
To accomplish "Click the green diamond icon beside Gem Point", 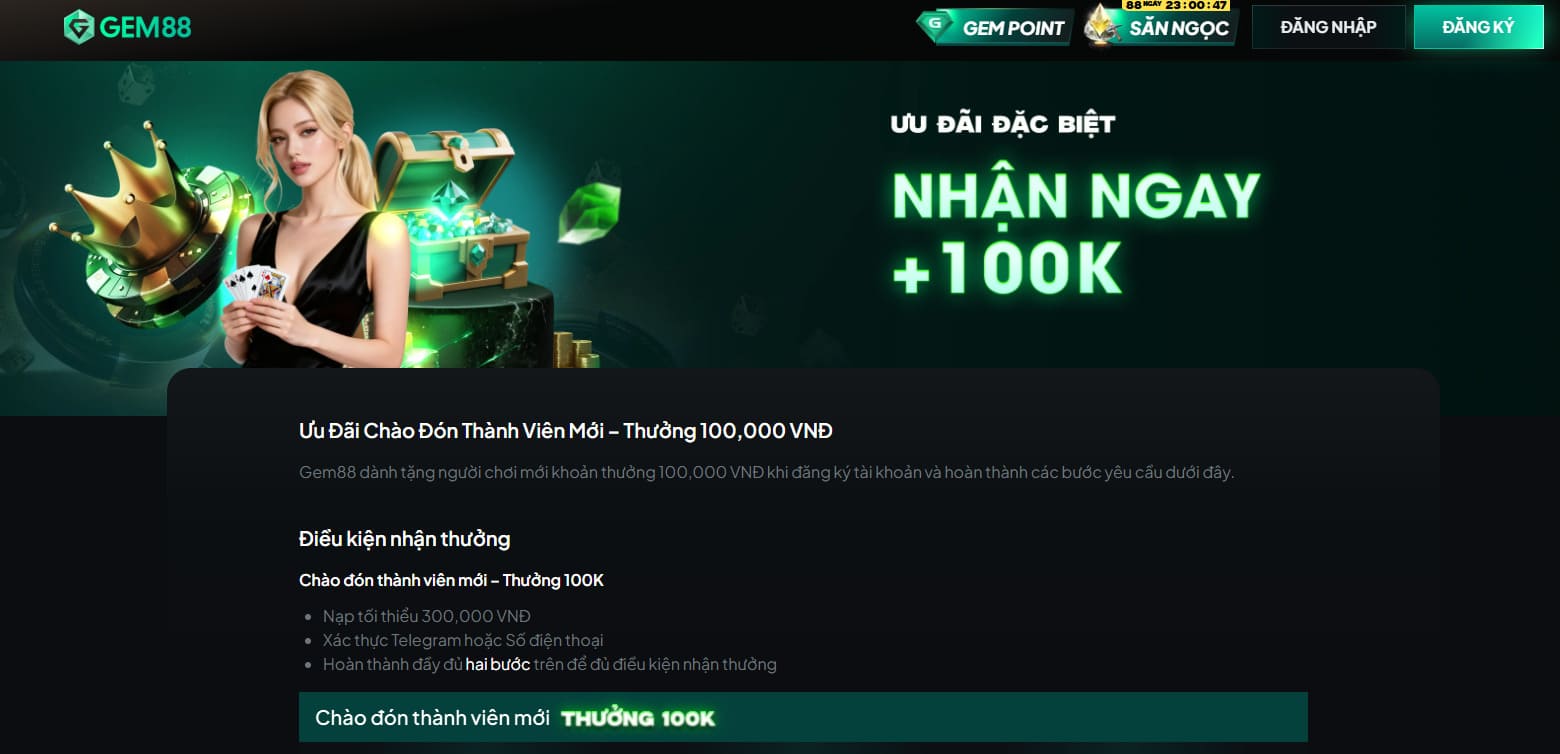I will click(x=935, y=25).
